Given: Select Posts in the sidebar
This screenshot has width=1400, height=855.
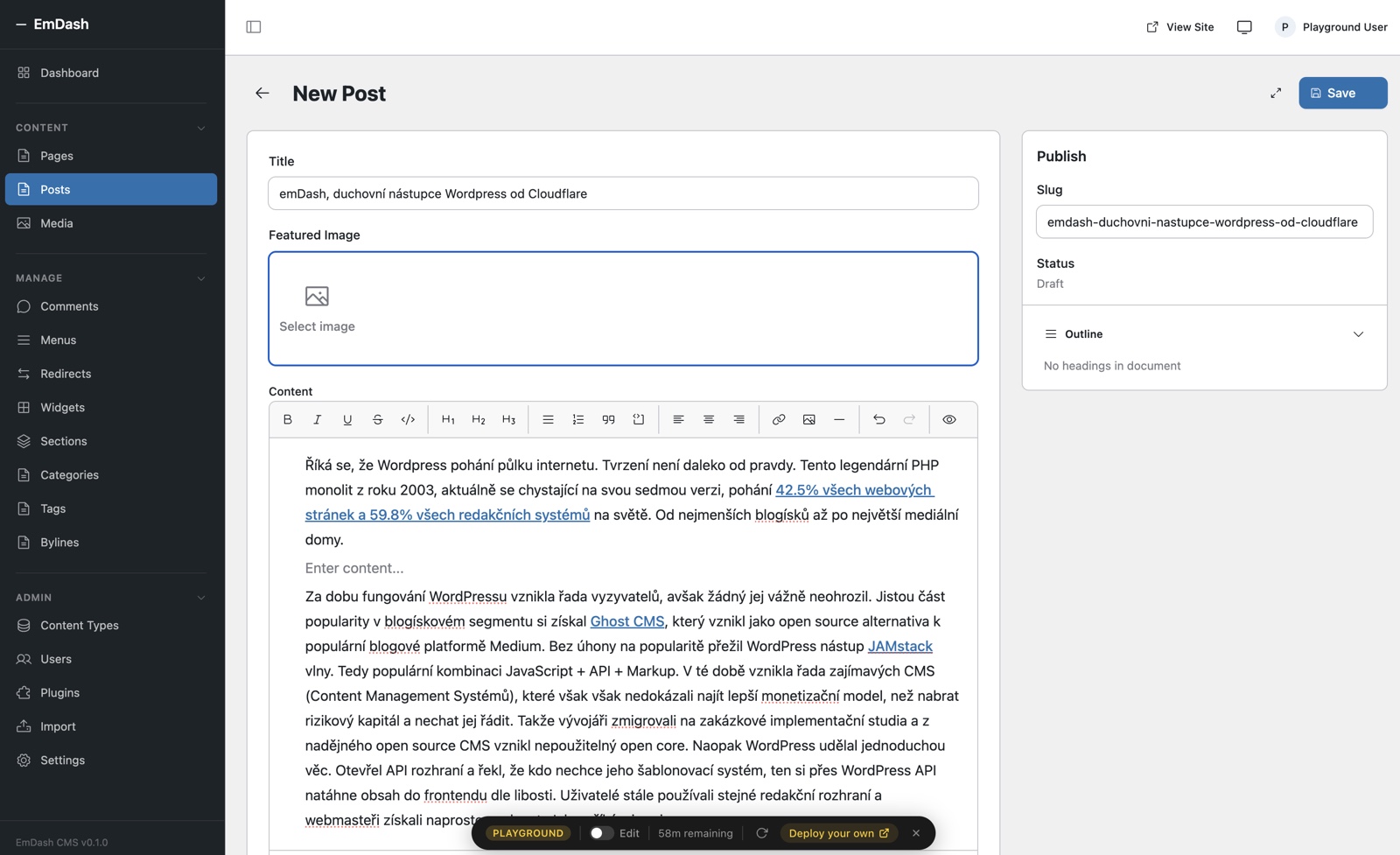Looking at the screenshot, I should coord(111,189).
